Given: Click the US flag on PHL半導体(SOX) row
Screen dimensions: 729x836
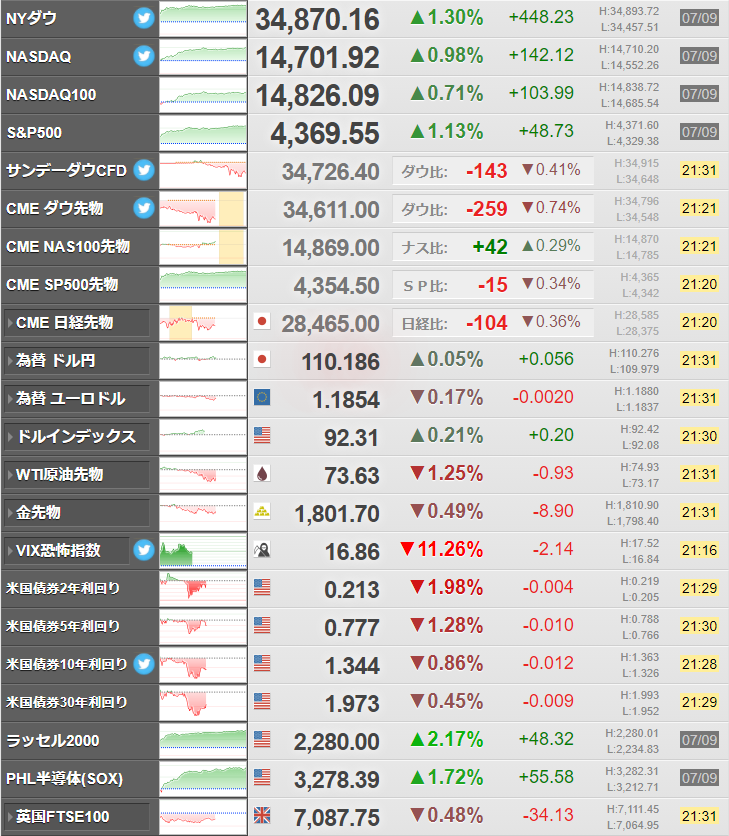Looking at the screenshot, I should point(262,777).
